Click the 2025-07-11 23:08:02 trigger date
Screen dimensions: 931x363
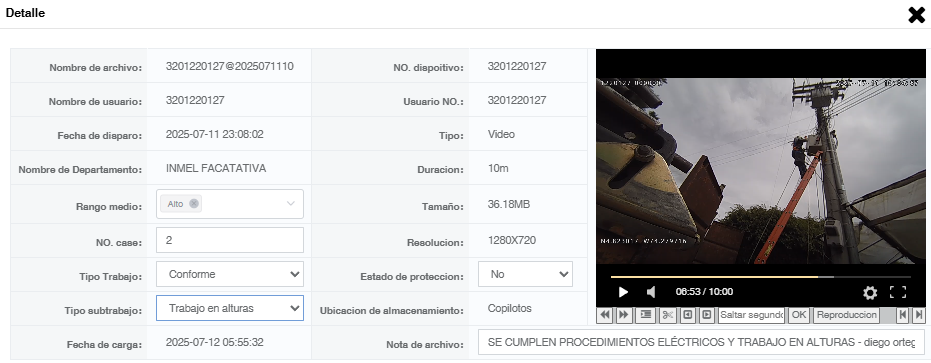[214, 134]
